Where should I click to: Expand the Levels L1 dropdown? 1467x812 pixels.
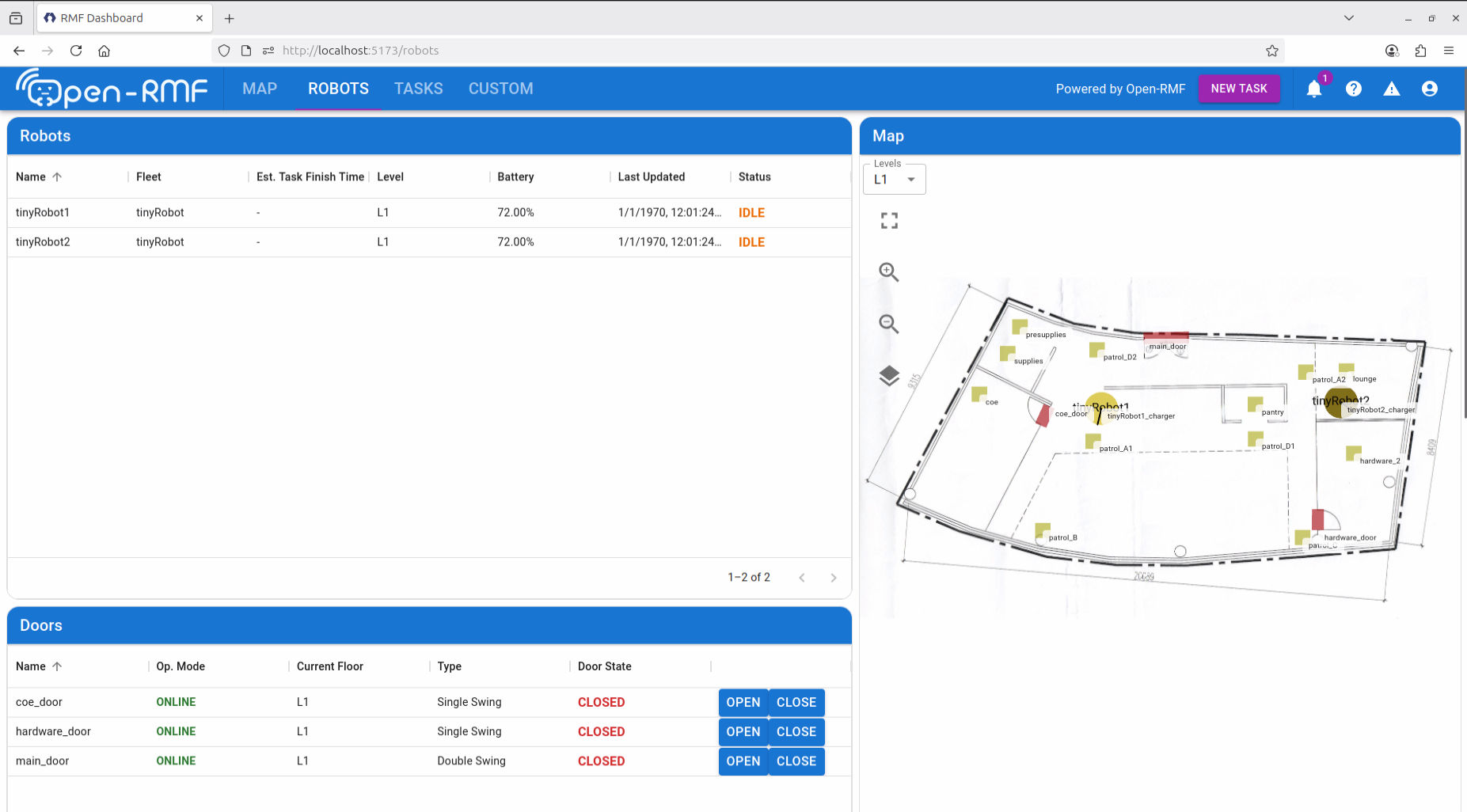894,180
